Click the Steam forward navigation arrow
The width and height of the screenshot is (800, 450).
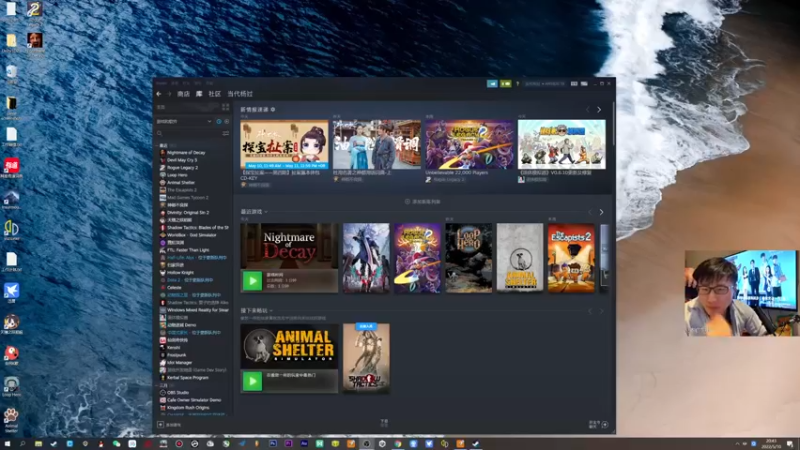click(x=169, y=94)
